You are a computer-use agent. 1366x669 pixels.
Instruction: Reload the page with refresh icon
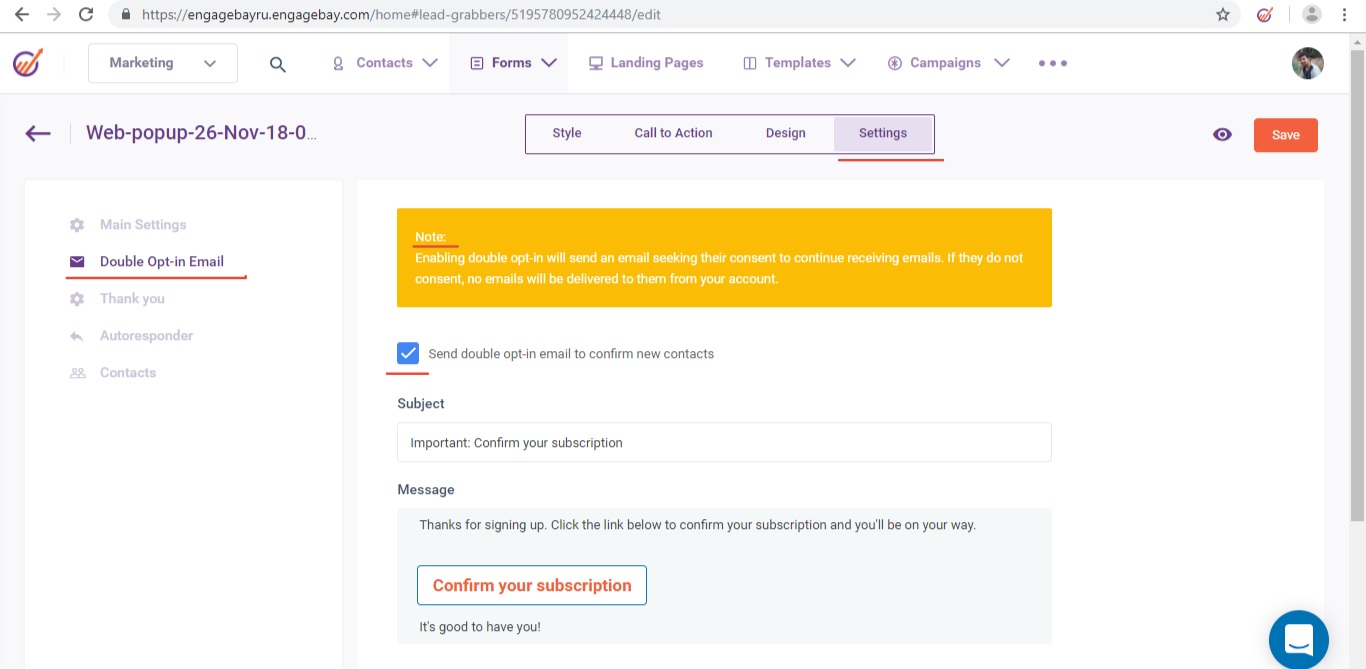coord(86,15)
